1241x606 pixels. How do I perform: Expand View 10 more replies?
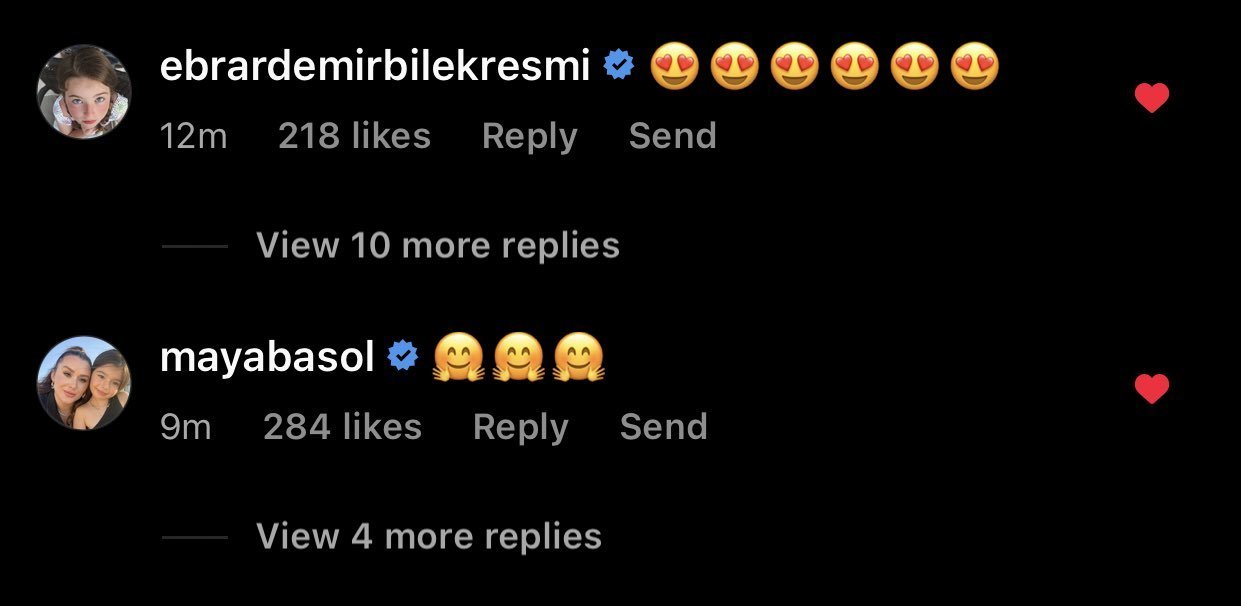point(437,246)
